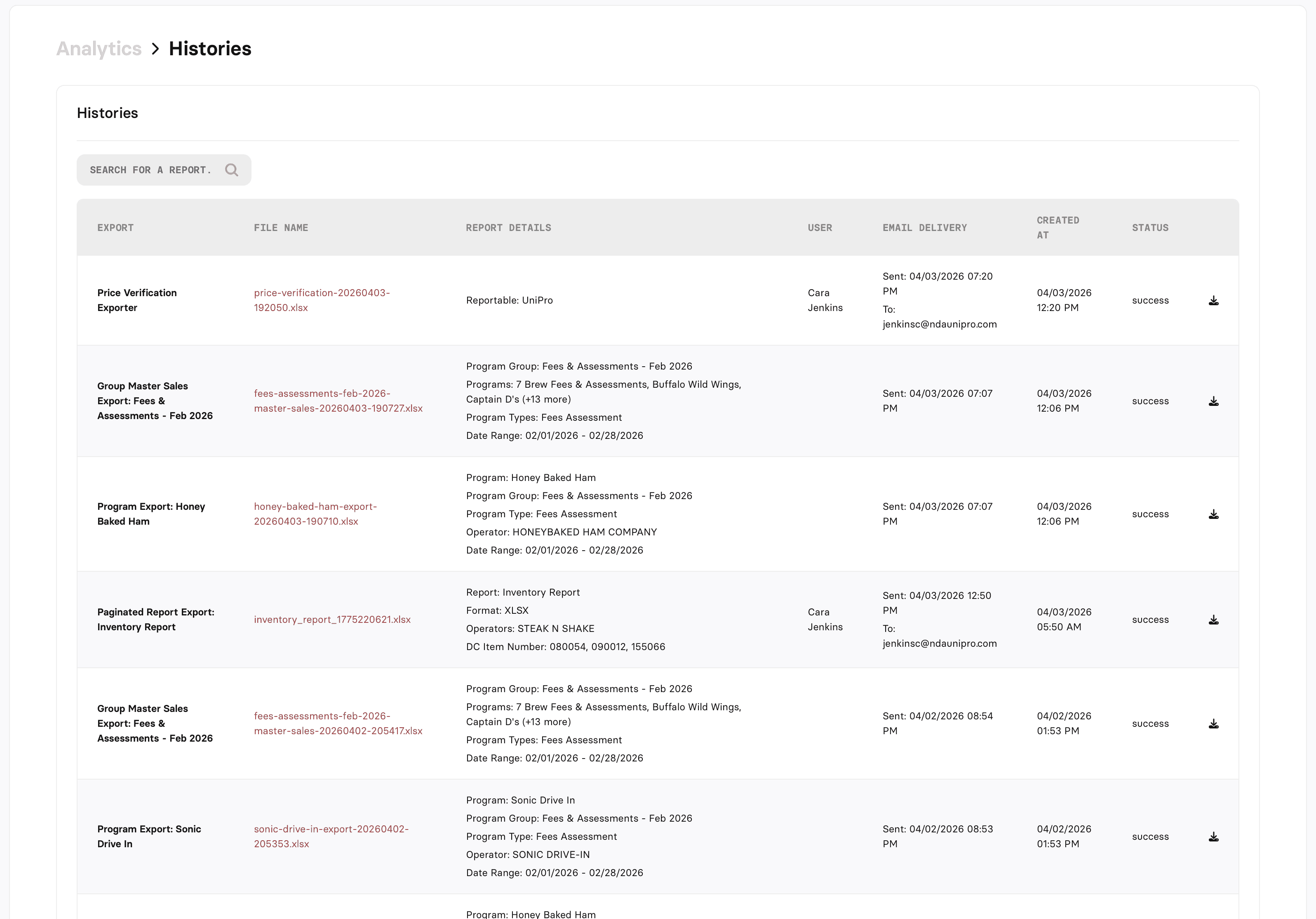1316x919 pixels.
Task: Click the Status column header
Action: 1150,228
